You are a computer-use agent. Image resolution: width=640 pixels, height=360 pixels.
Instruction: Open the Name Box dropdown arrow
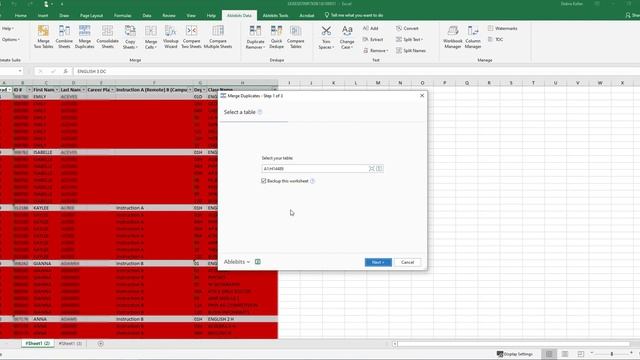[20, 71]
